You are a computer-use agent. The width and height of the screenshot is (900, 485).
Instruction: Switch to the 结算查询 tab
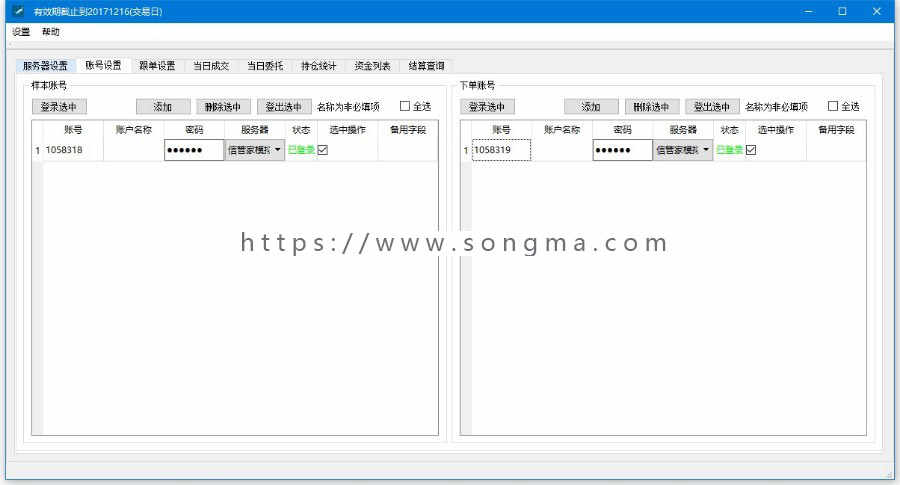coord(426,66)
